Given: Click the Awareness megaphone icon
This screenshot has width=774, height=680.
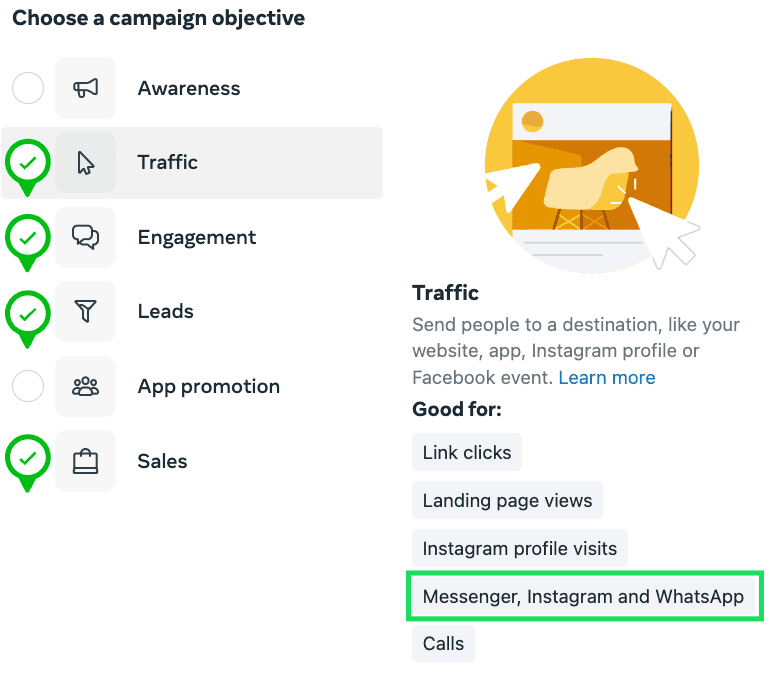Looking at the screenshot, I should coord(85,88).
